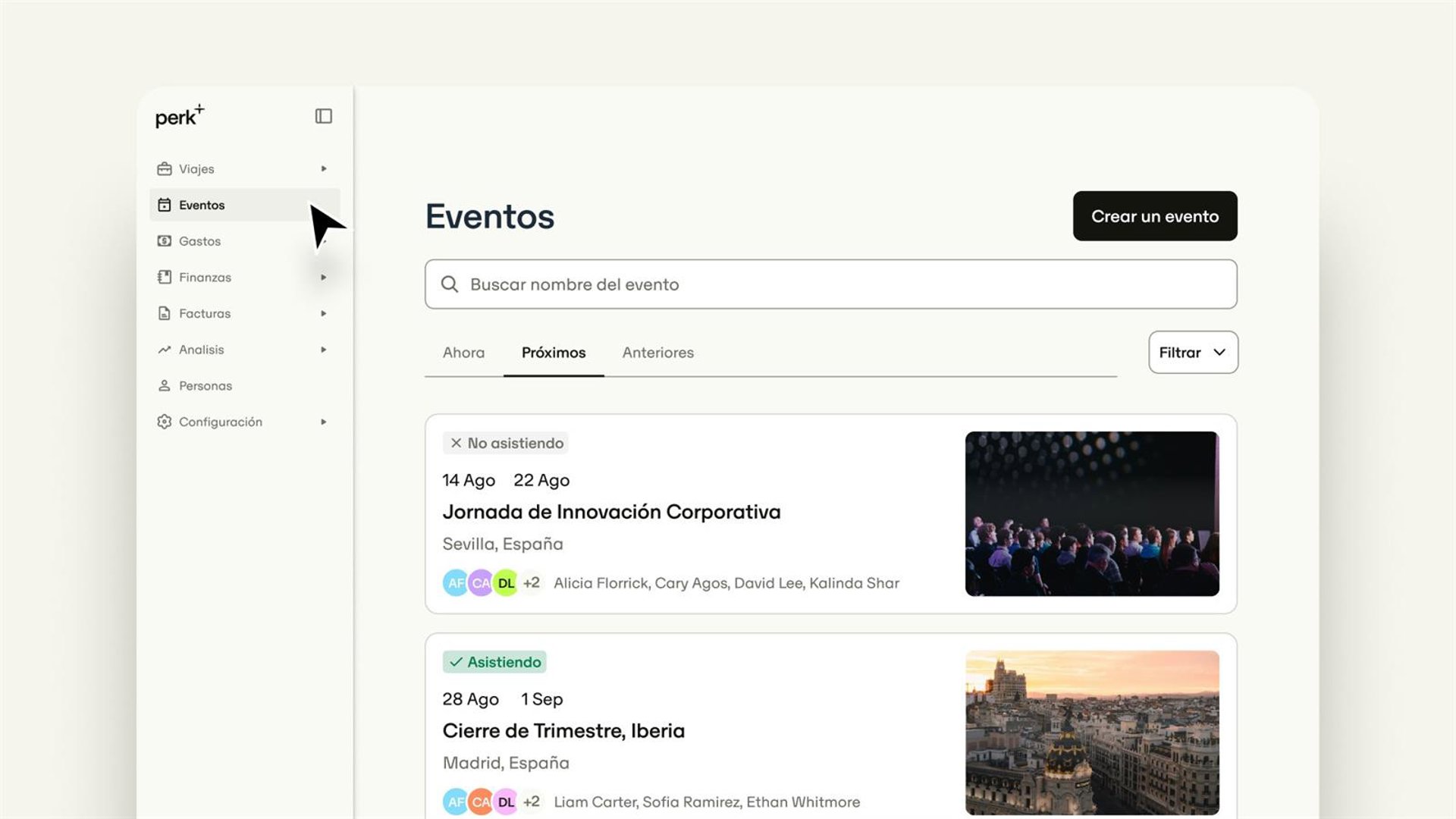Click the DL avatar on Sevilla event
The image size is (1456, 819).
pos(506,583)
